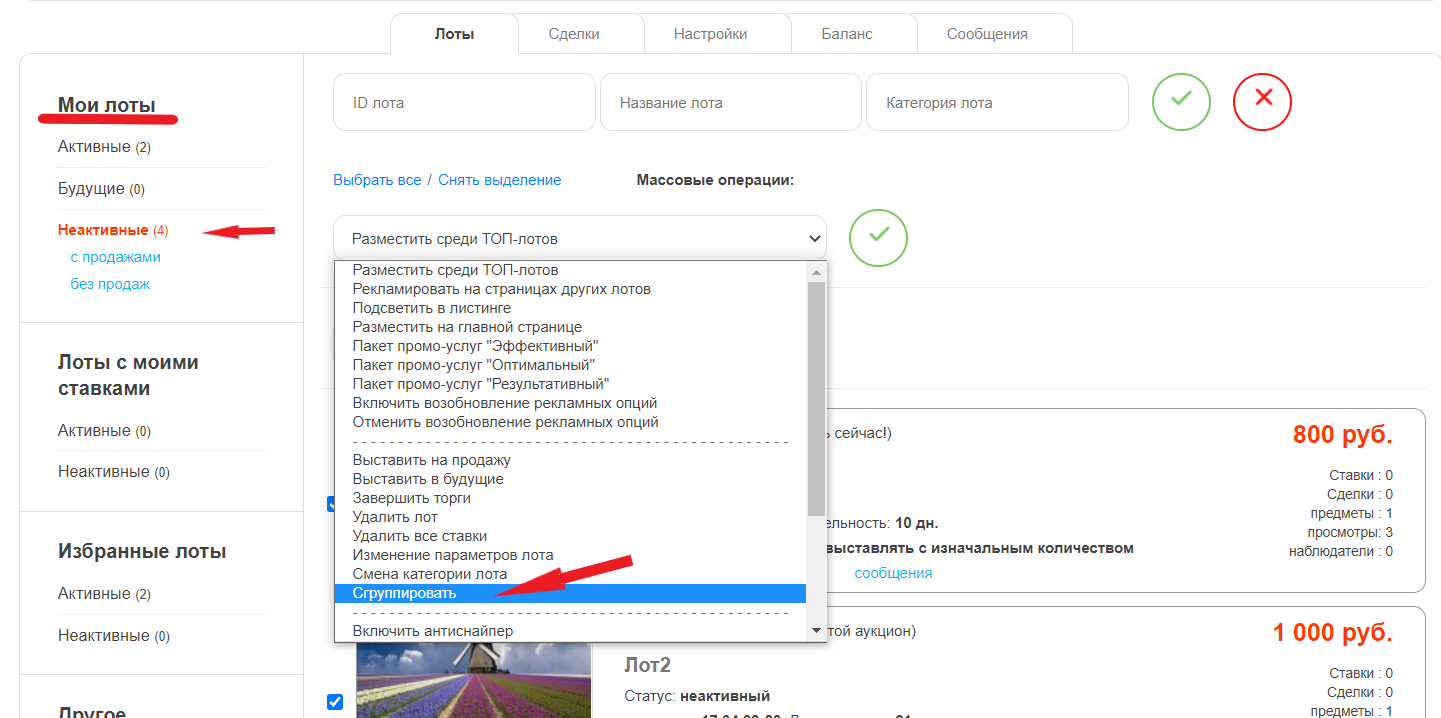Click the 1 000 руб. price
This screenshot has width=1441, height=718.
[1332, 633]
